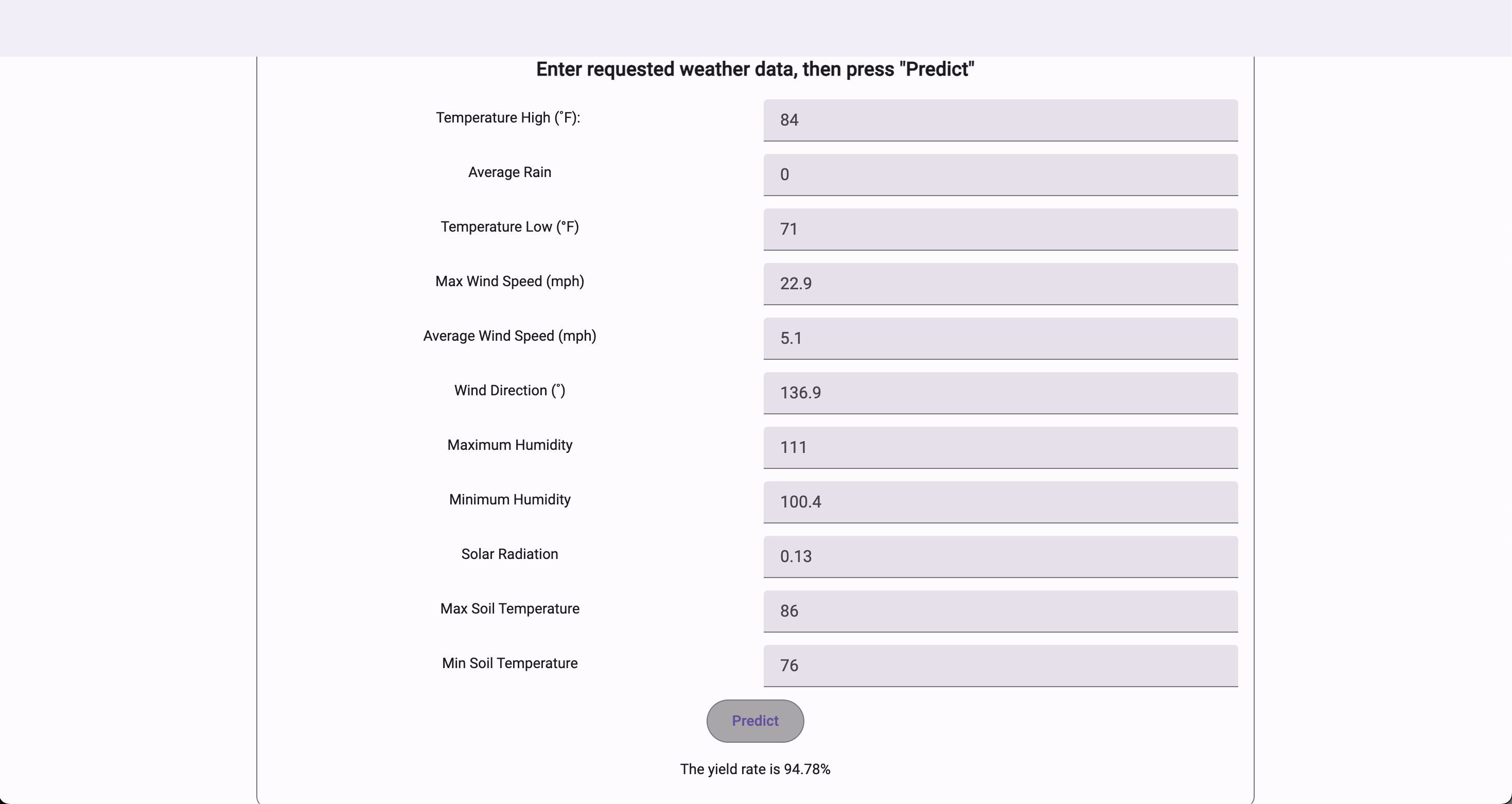Click the "Enter requested weather data" heading
The height and width of the screenshot is (804, 1512).
pyautogui.click(x=755, y=69)
